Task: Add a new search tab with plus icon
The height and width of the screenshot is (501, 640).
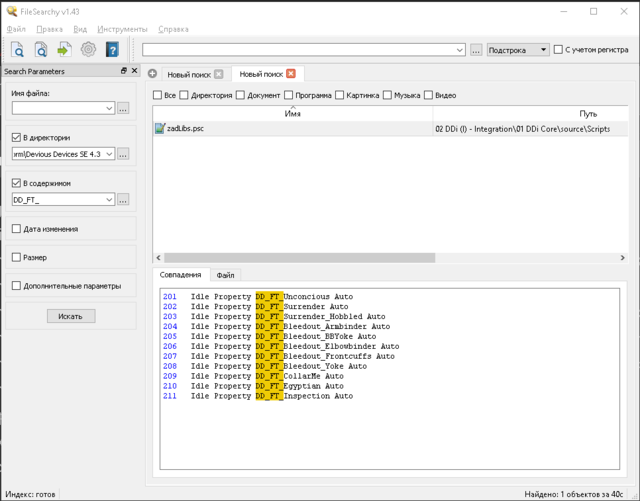Action: click(x=153, y=74)
